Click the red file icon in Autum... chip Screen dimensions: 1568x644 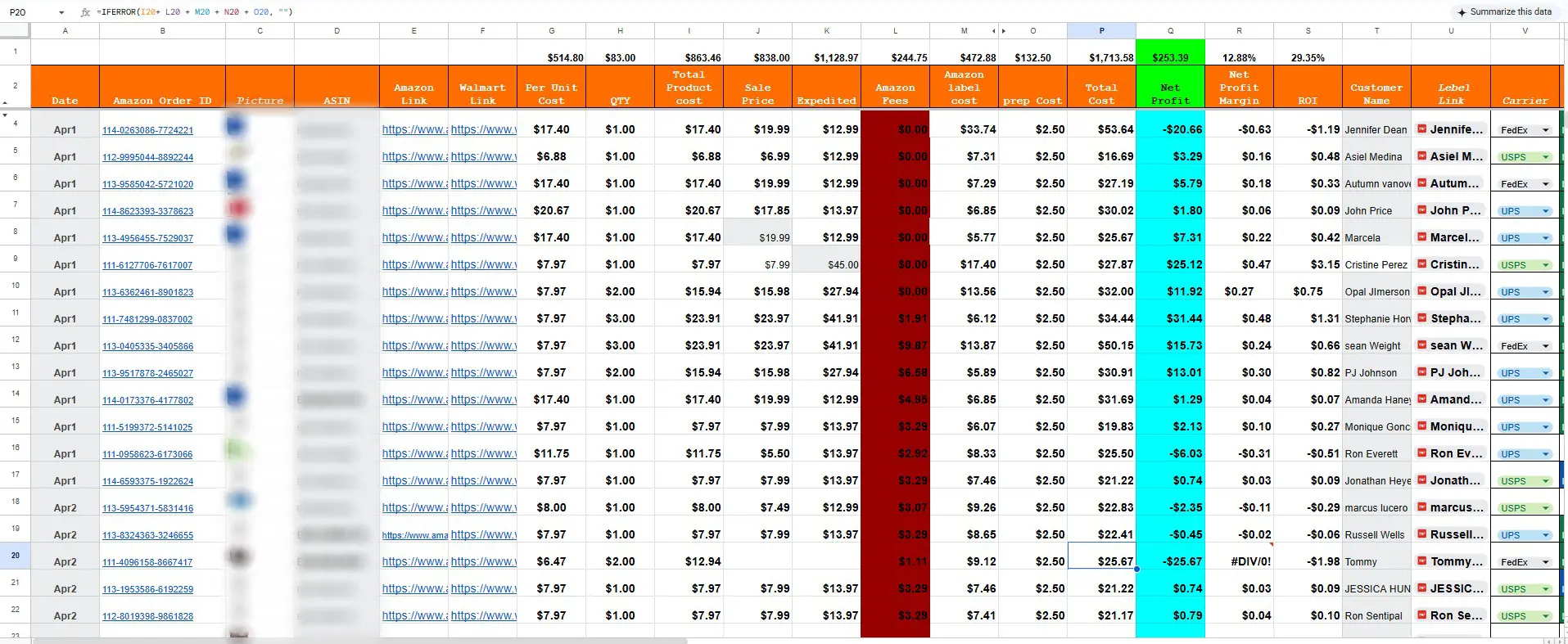tap(1422, 183)
